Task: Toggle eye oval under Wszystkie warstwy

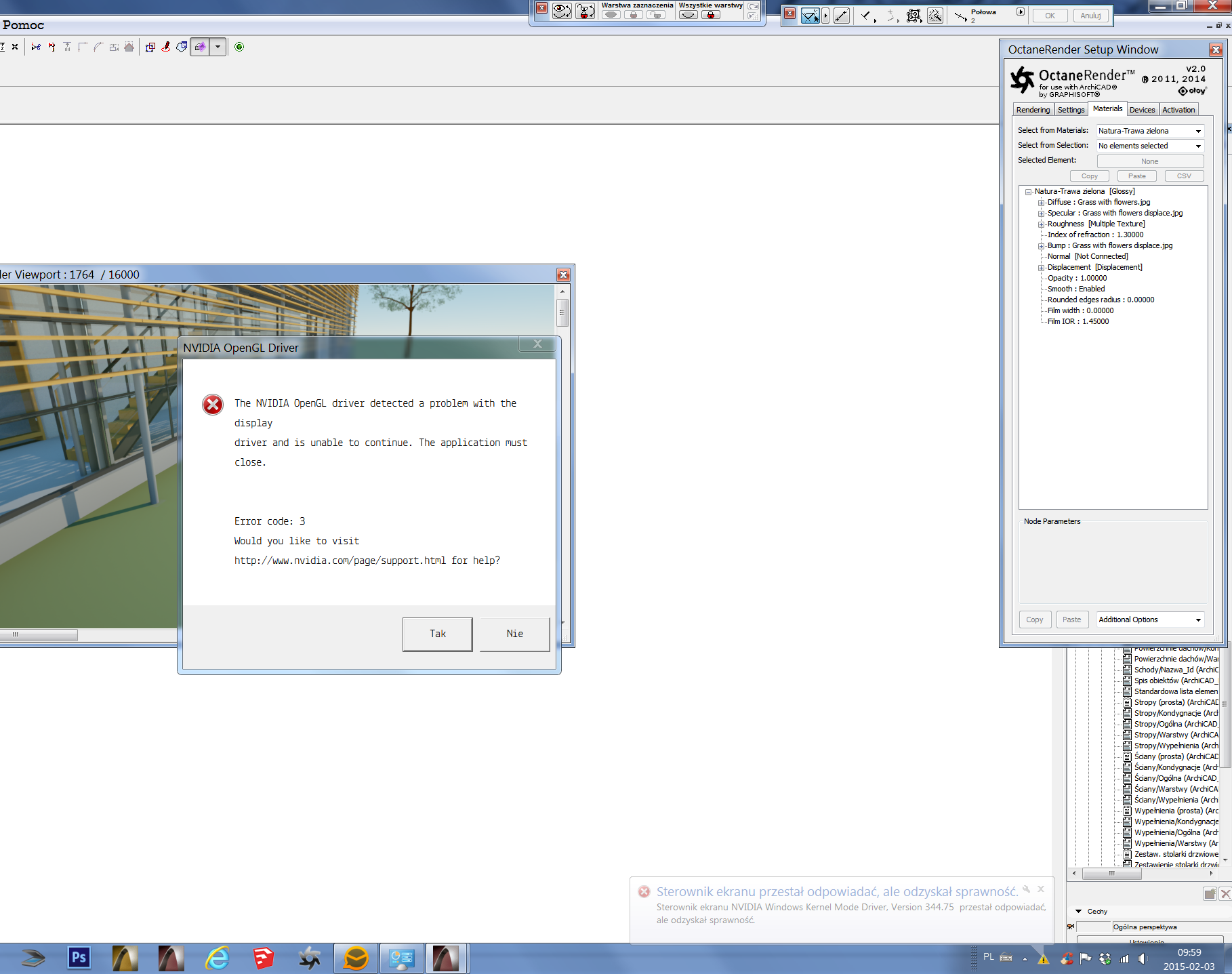Action: (689, 15)
